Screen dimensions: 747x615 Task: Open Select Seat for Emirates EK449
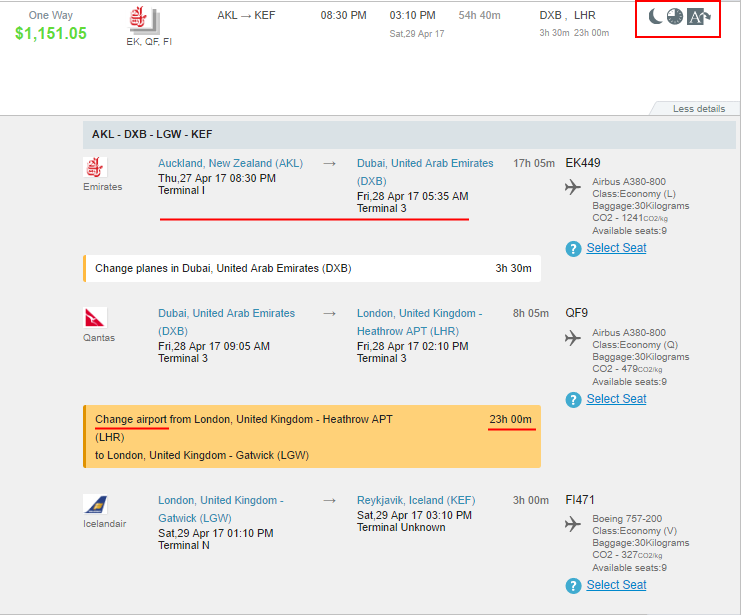pyautogui.click(x=616, y=248)
